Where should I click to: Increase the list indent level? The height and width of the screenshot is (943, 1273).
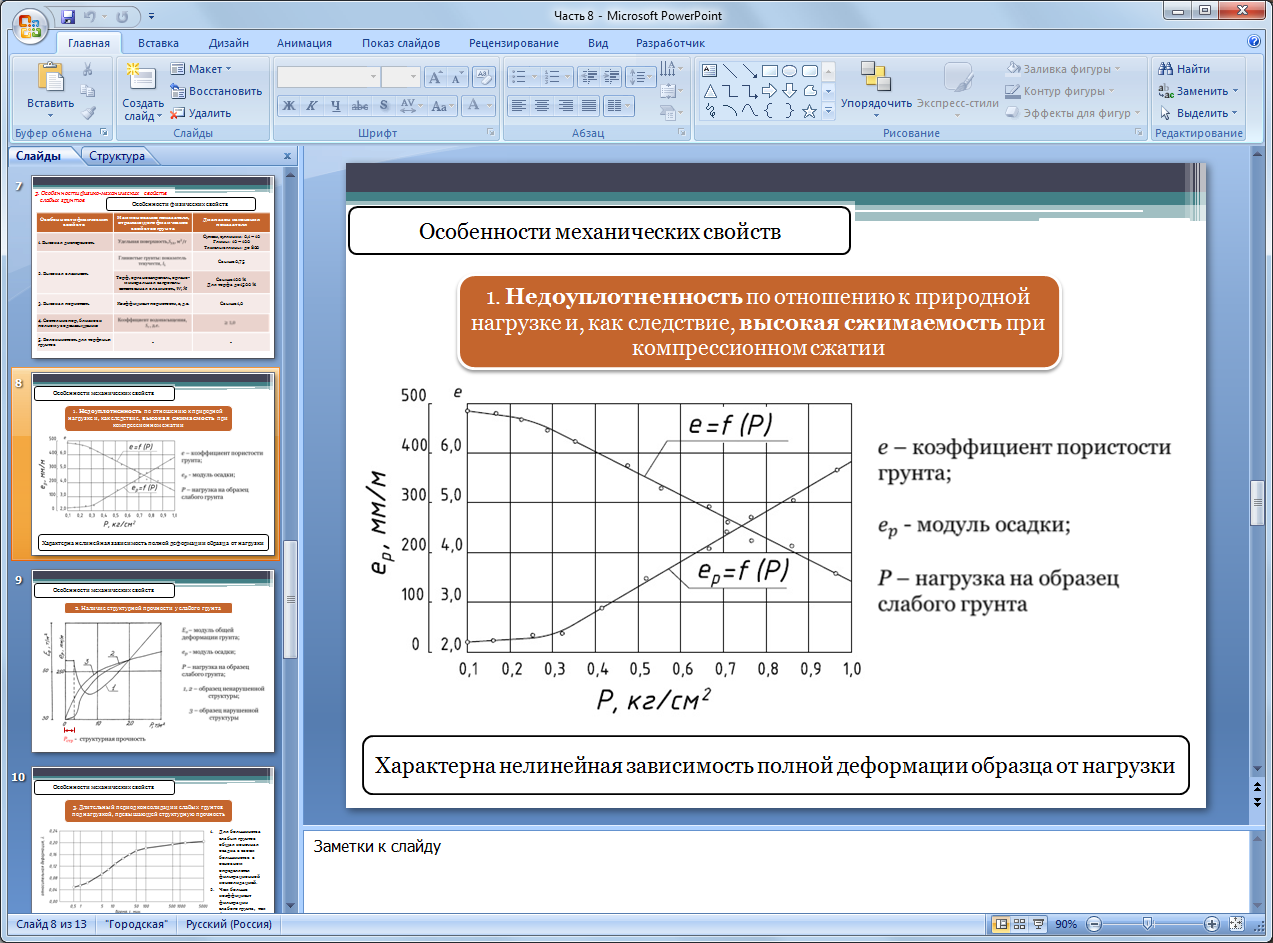click(609, 77)
